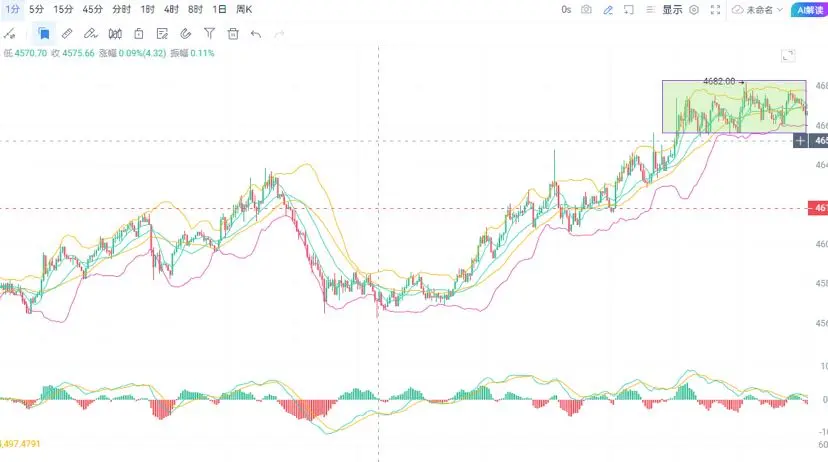This screenshot has width=828, height=462.
Task: Click the funnel filter icon
Action: point(209,34)
